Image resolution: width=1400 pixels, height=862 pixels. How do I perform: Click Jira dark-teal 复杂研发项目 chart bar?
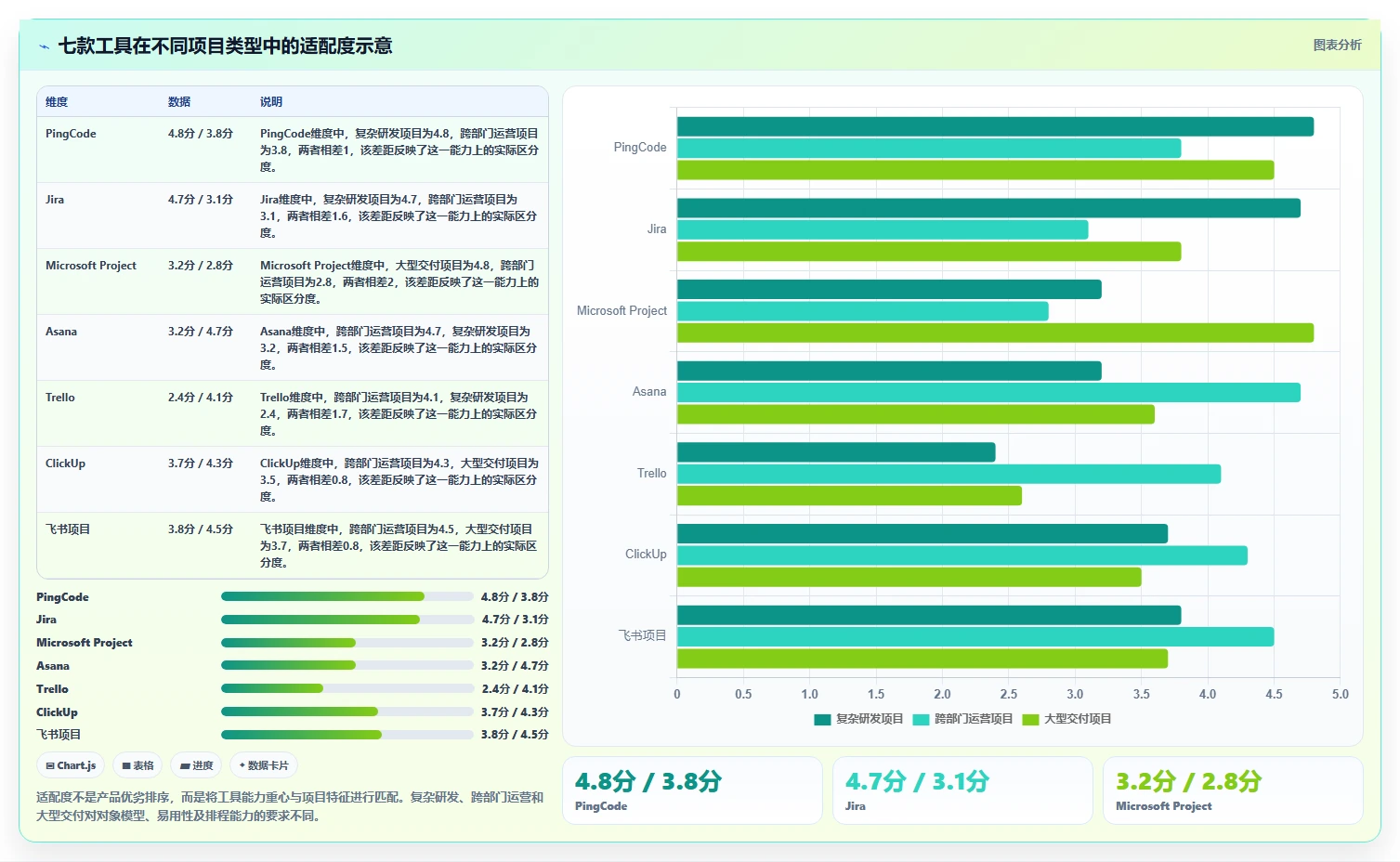pyautogui.click(x=988, y=208)
